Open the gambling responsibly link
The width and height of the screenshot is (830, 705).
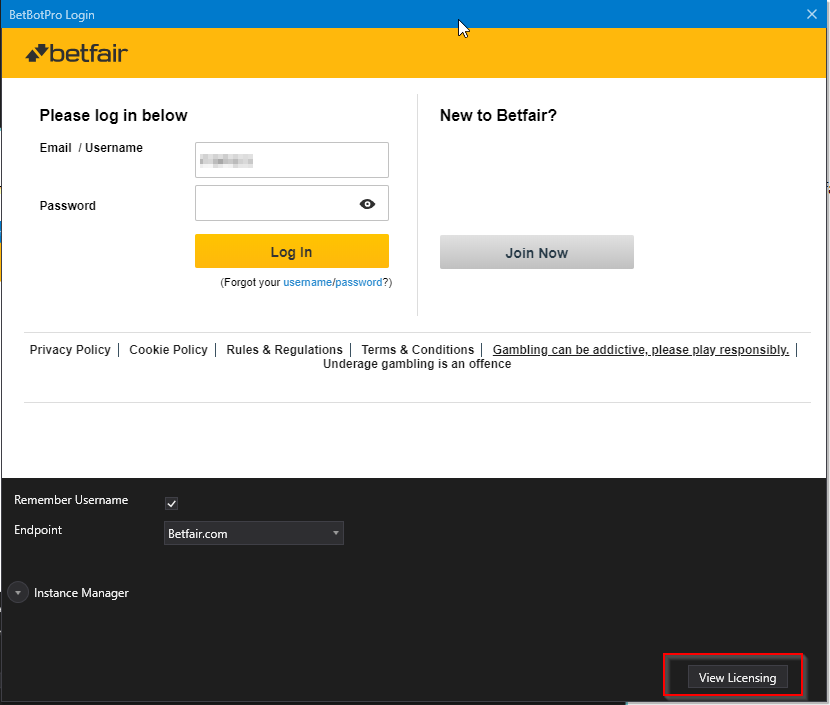[x=640, y=350]
